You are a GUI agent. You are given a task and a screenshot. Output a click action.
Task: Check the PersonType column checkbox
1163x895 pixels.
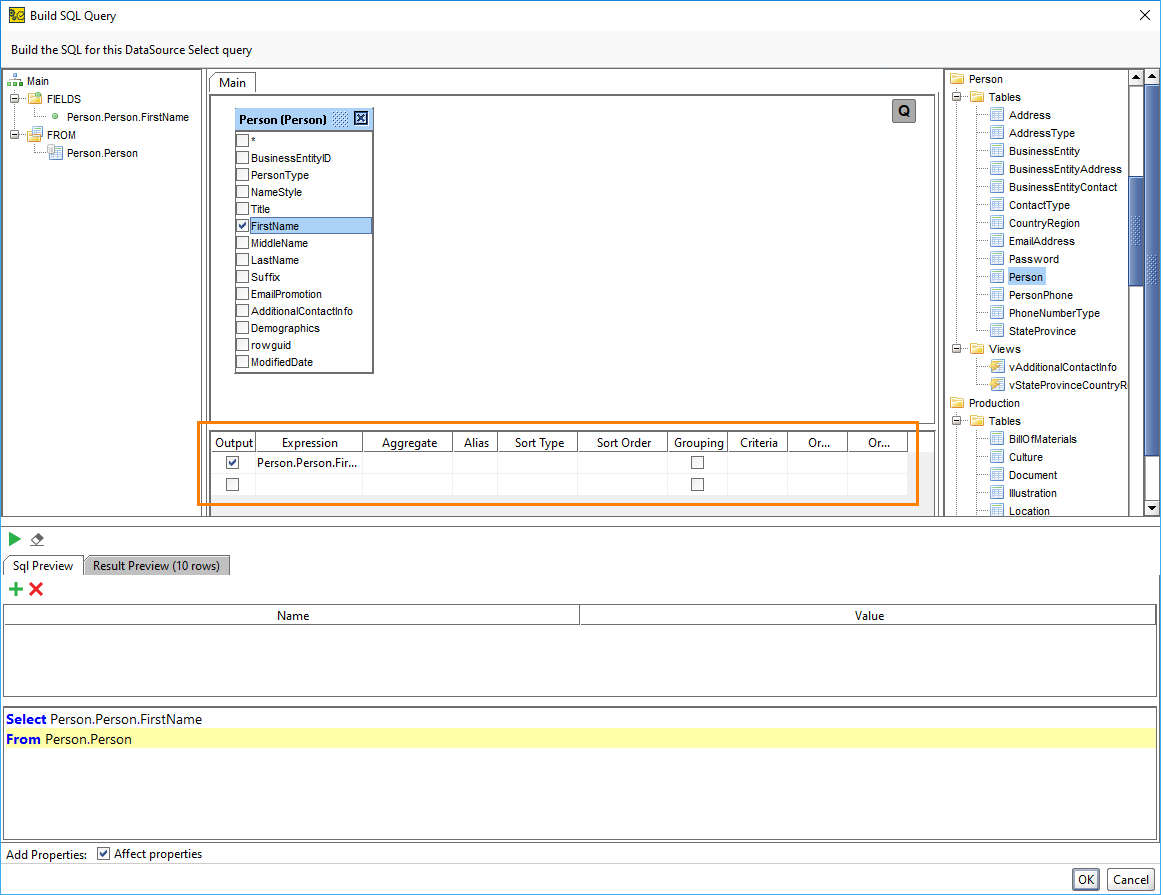(x=243, y=174)
